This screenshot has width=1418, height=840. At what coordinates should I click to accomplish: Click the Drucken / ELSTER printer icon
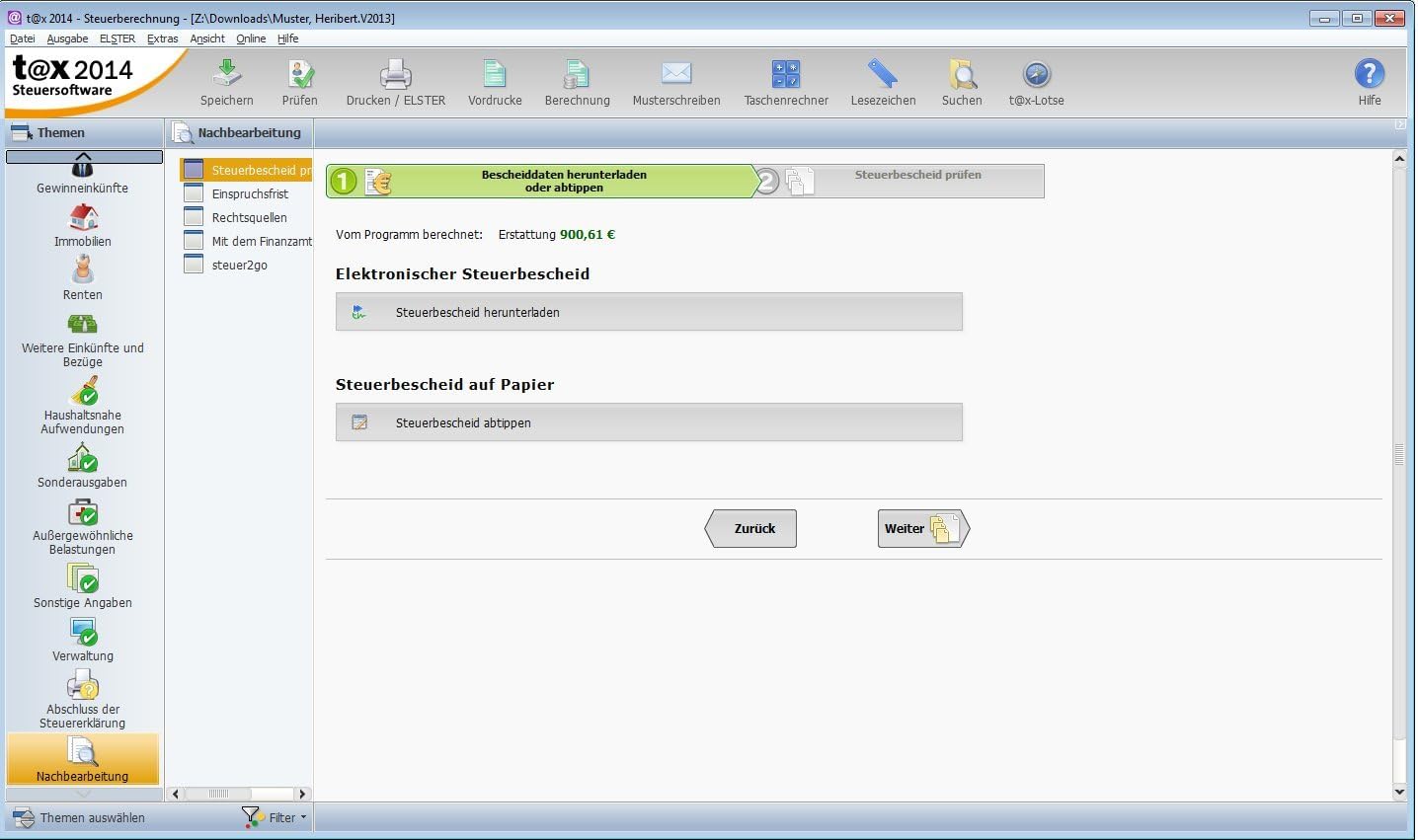pyautogui.click(x=395, y=75)
